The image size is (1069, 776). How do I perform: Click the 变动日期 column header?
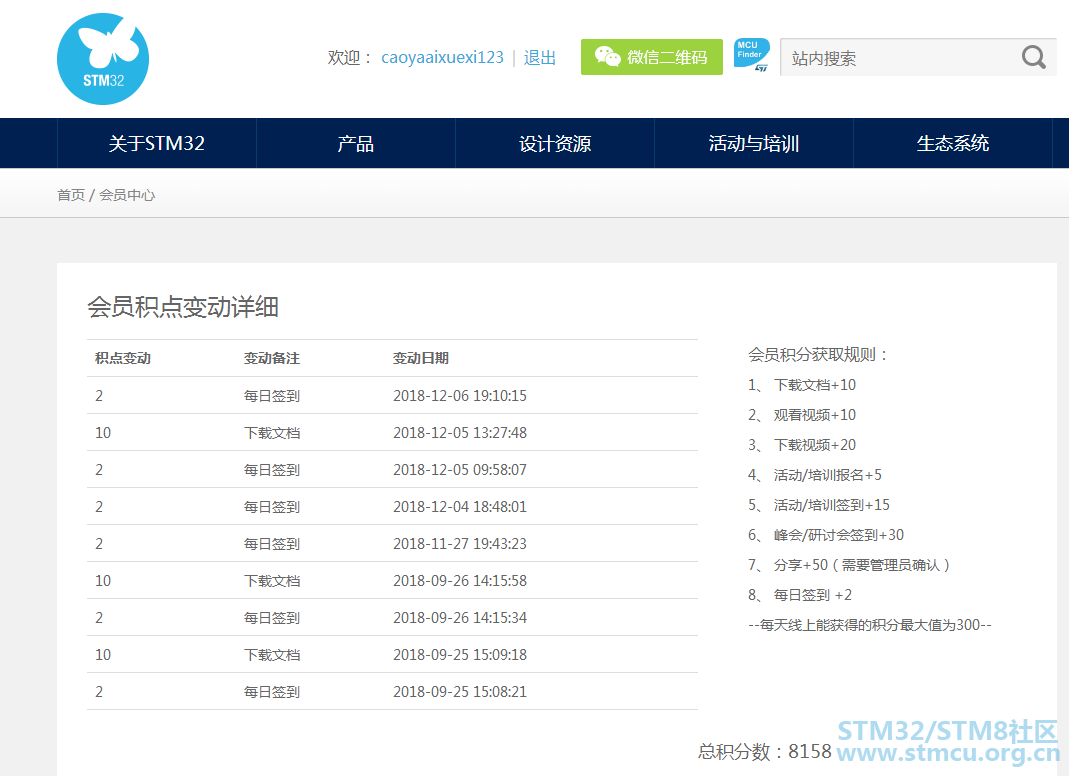[421, 358]
